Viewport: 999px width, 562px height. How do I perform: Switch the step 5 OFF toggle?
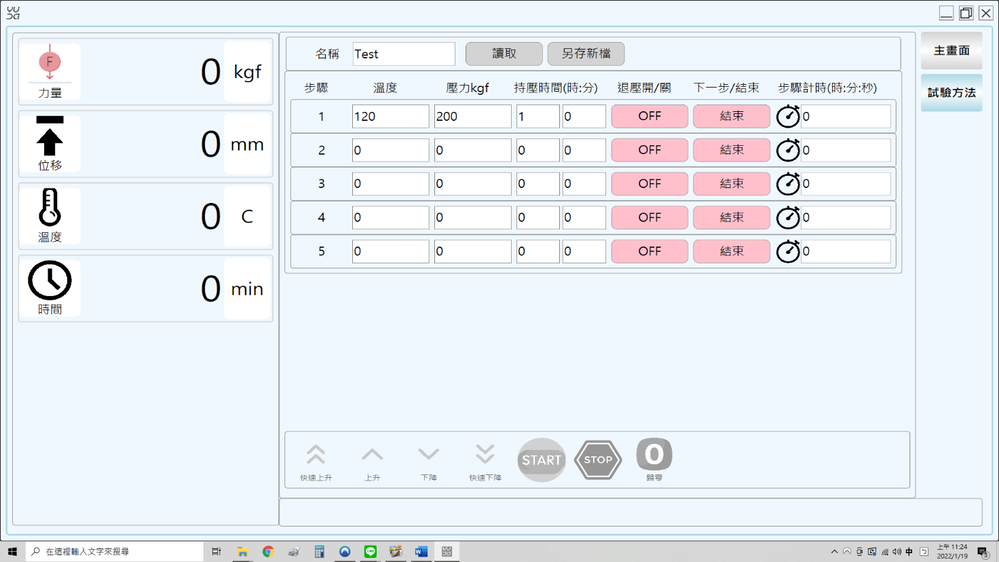(x=649, y=251)
